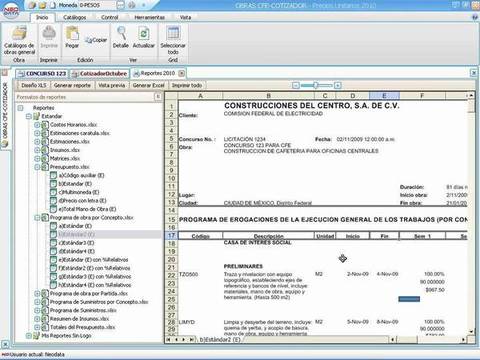Adjust the zoom slider handle
The width and height of the screenshot is (480, 360).
315,86
